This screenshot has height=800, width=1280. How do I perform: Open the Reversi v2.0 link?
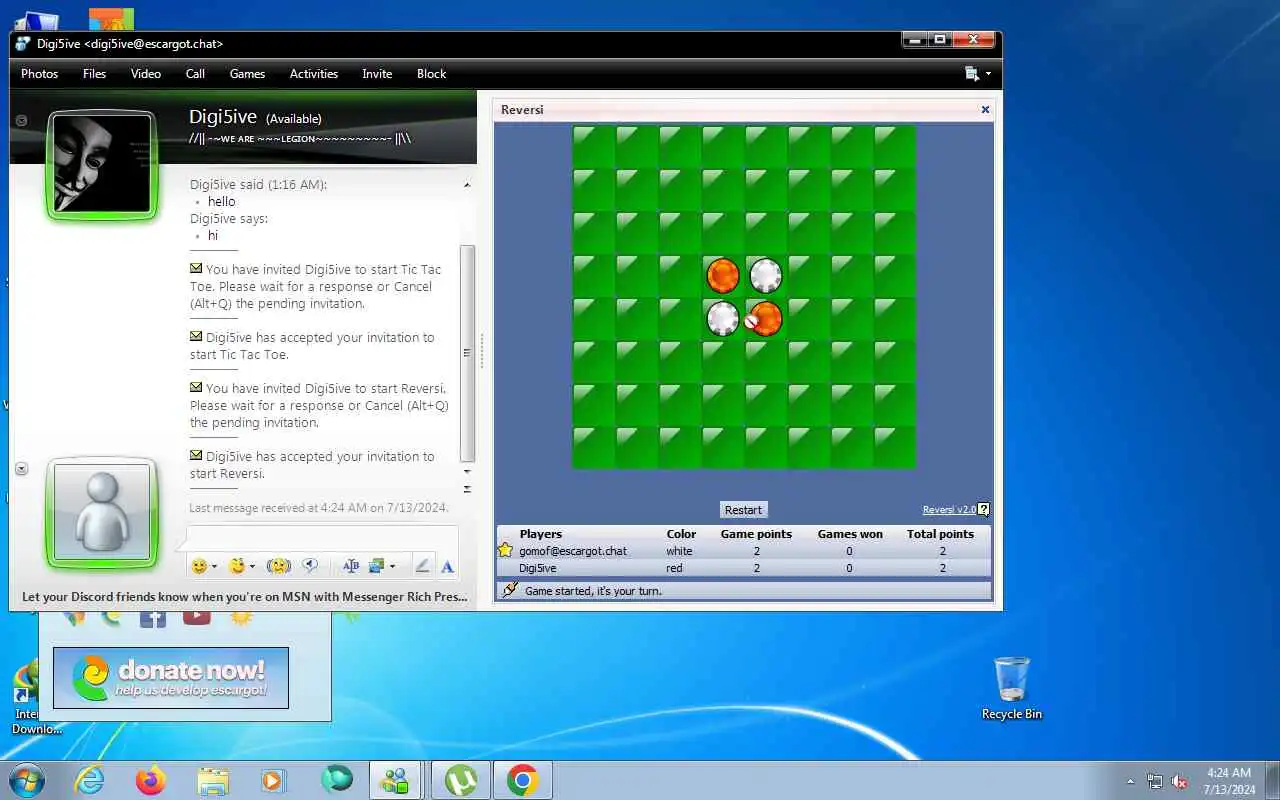(948, 510)
